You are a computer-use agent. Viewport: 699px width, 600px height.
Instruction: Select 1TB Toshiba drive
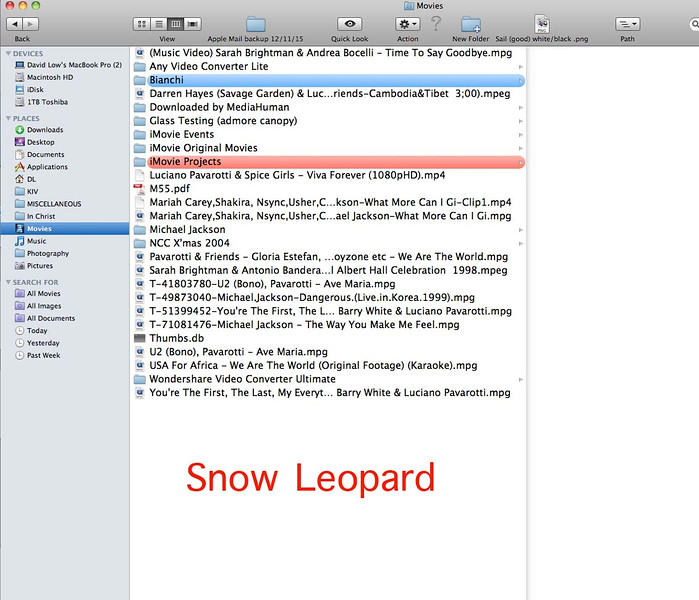pos(41,102)
